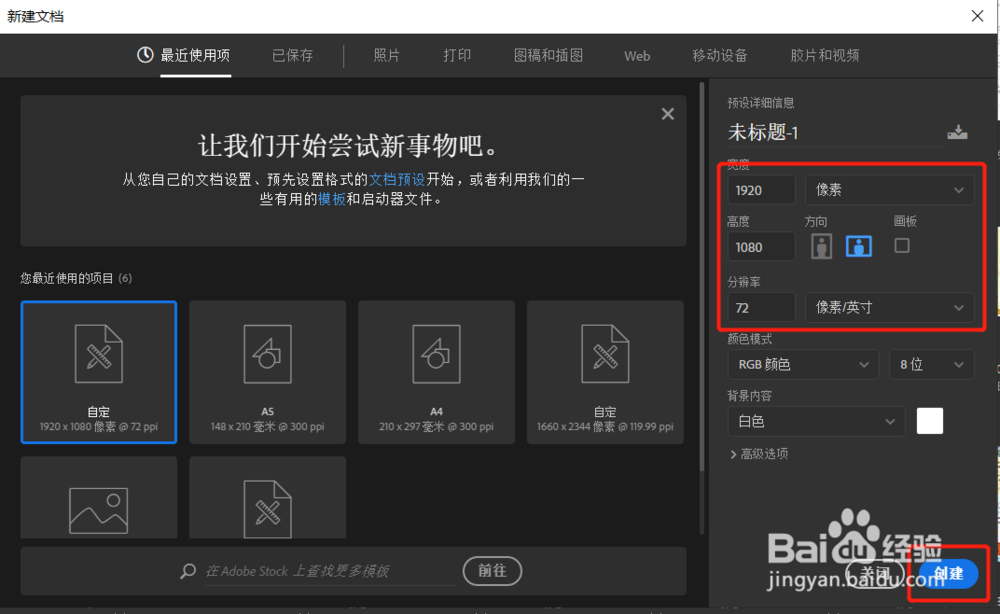Open the width unit 像素 dropdown
This screenshot has width=1000, height=614.
click(x=890, y=190)
